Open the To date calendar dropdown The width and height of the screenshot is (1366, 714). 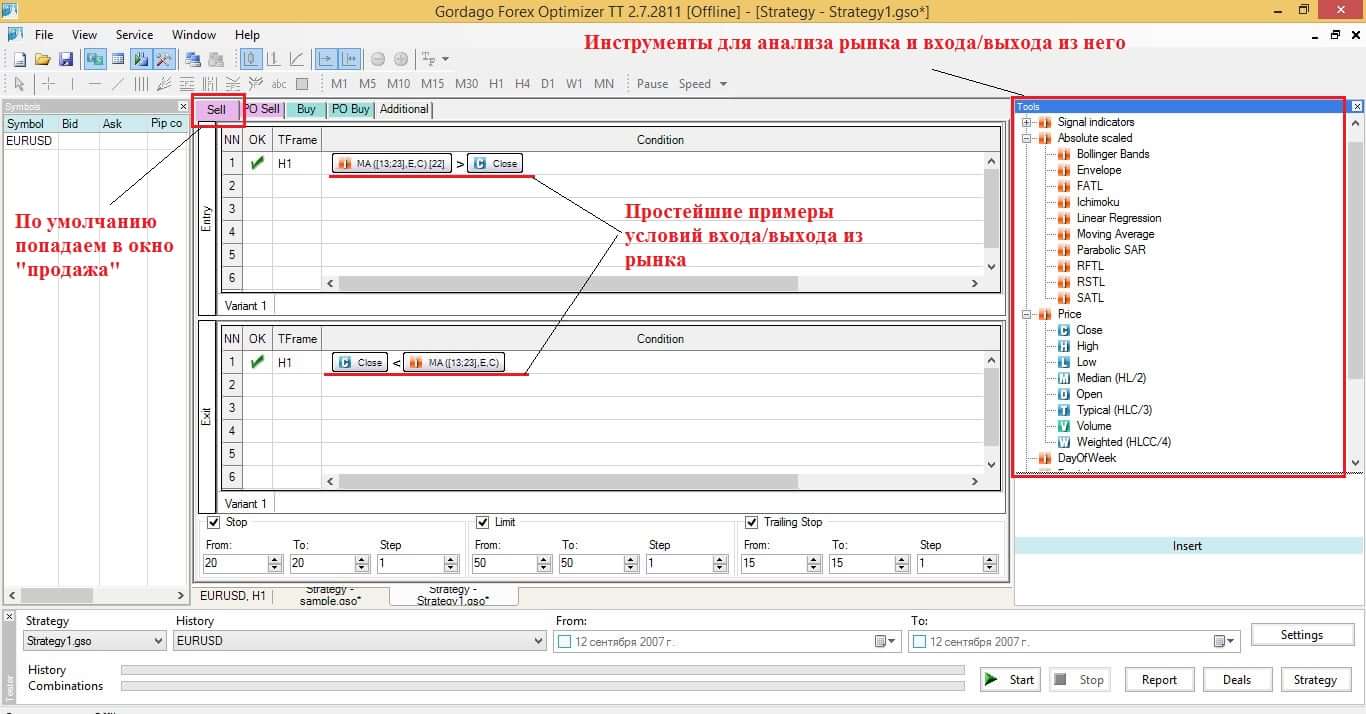tap(1226, 641)
